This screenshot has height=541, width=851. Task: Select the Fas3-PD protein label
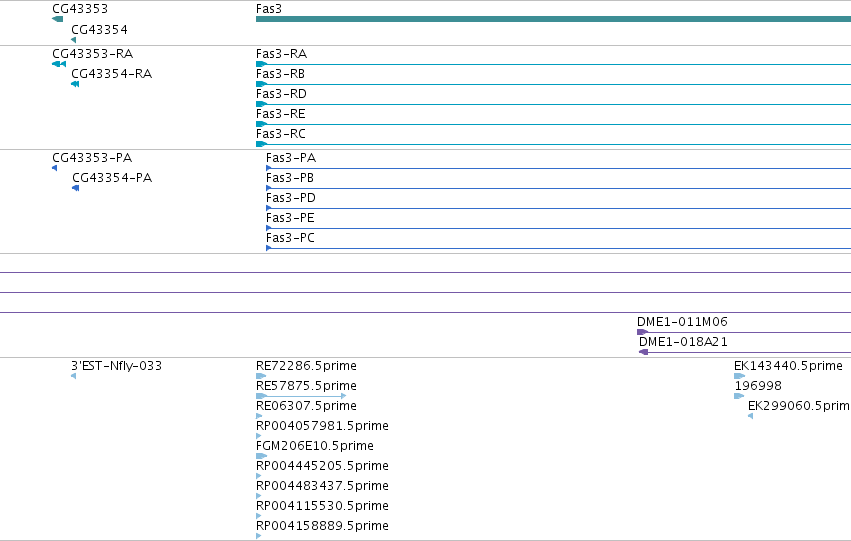coord(291,198)
